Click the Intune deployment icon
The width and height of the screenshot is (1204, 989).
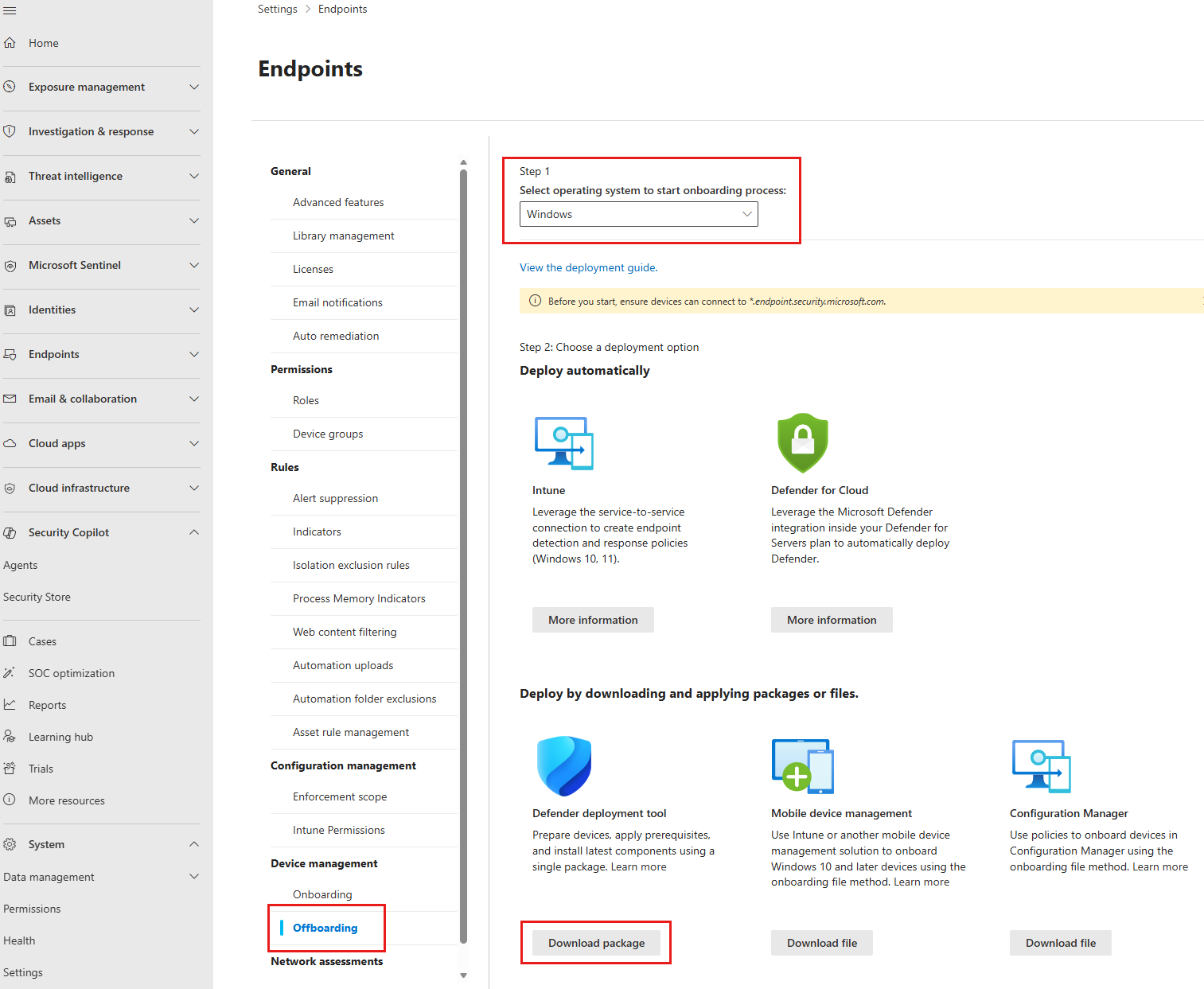(564, 443)
